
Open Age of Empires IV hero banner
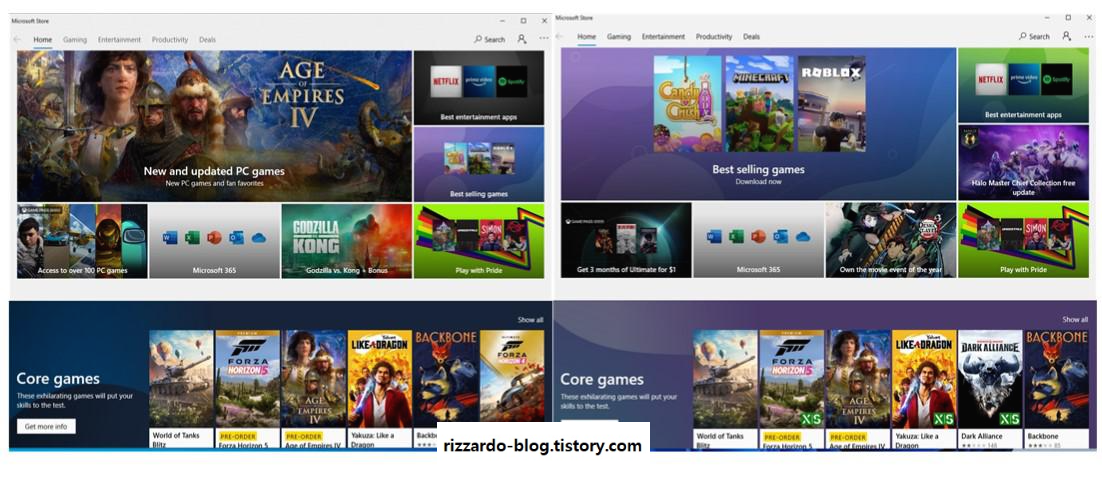pyautogui.click(x=214, y=127)
